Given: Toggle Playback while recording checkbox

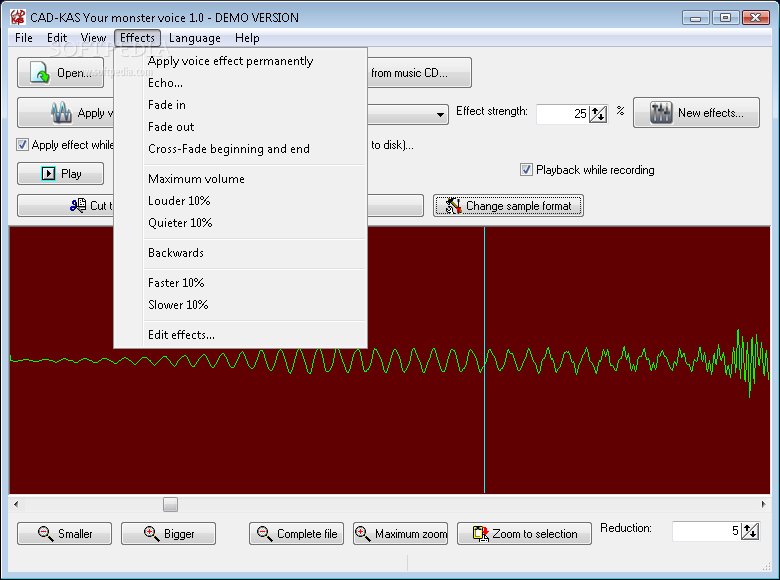Looking at the screenshot, I should point(526,170).
